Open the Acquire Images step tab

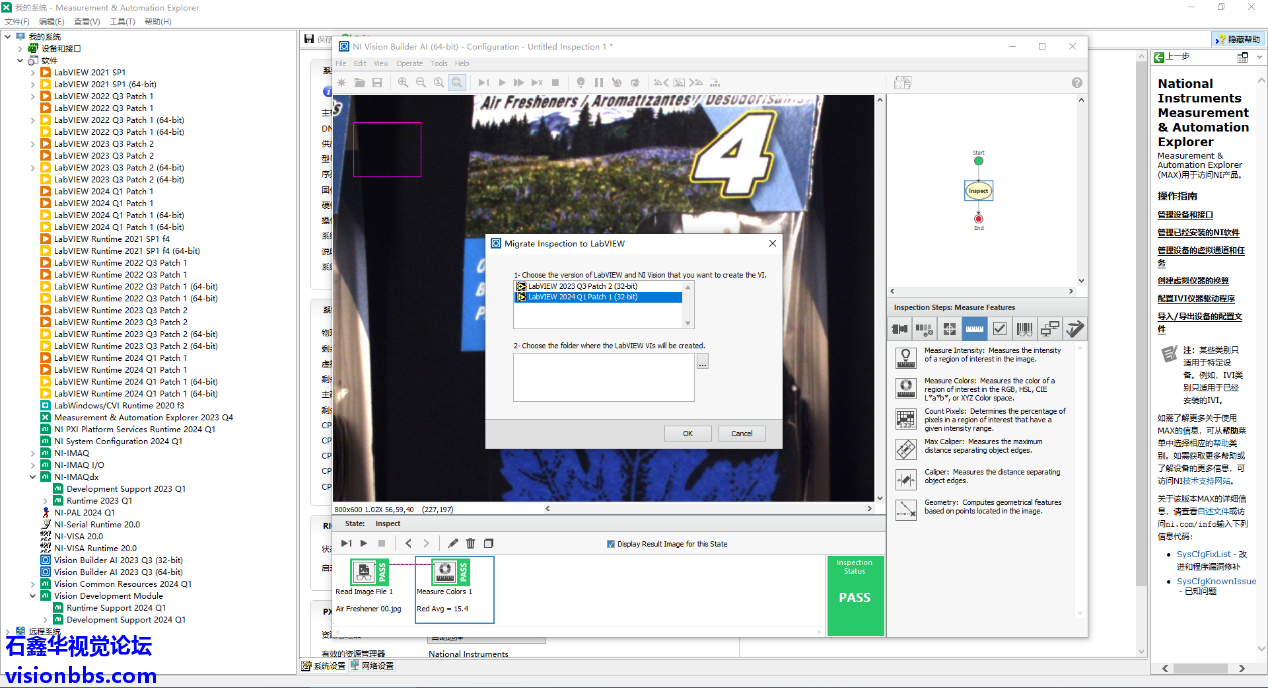click(x=899, y=328)
